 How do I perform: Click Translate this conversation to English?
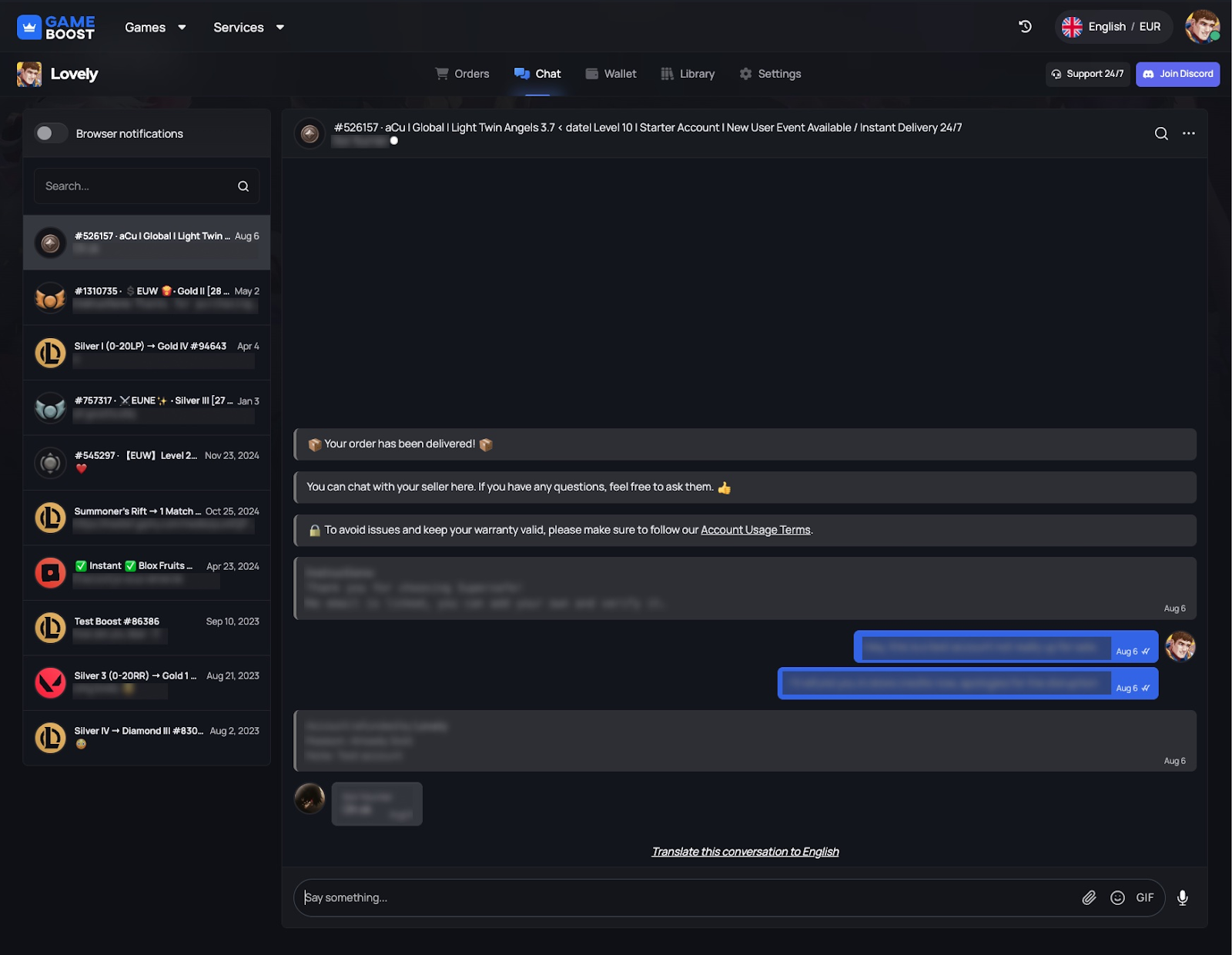coord(745,852)
